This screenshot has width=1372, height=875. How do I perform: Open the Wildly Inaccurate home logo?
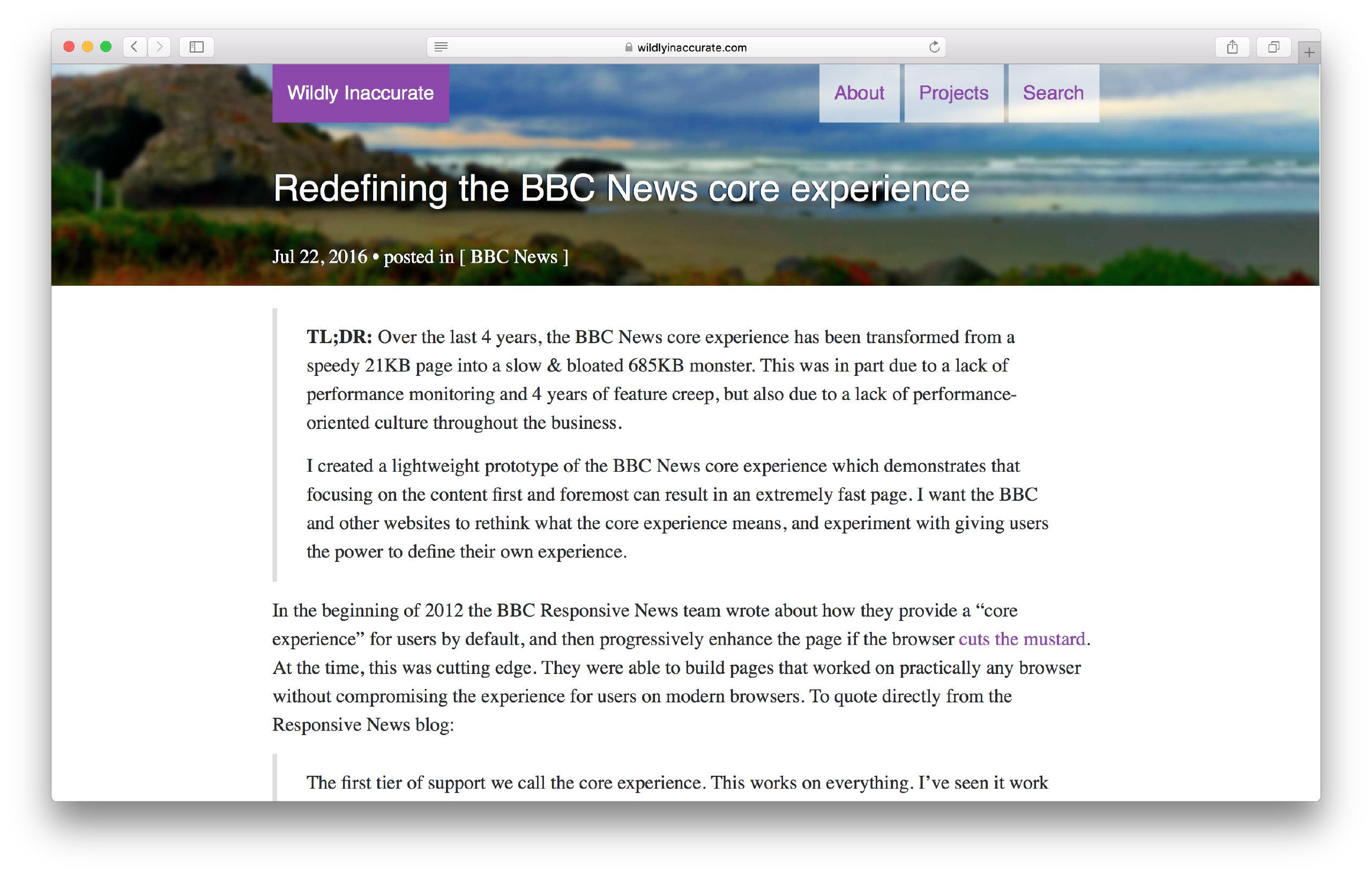pyautogui.click(x=361, y=93)
